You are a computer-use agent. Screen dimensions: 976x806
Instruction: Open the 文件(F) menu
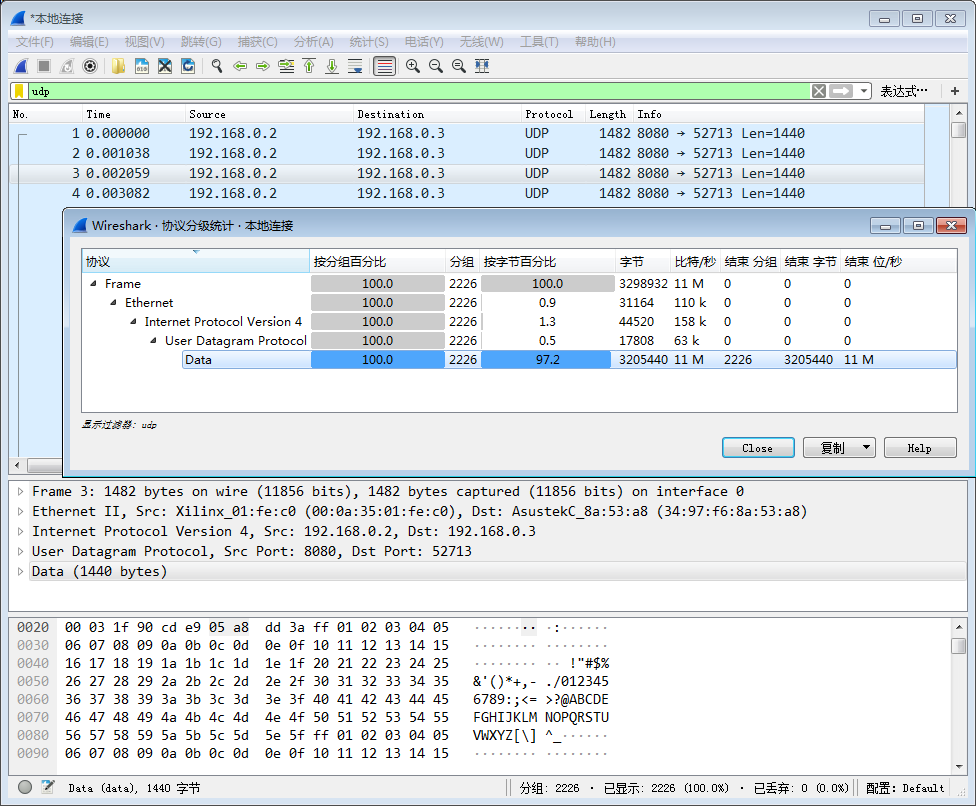coord(35,42)
